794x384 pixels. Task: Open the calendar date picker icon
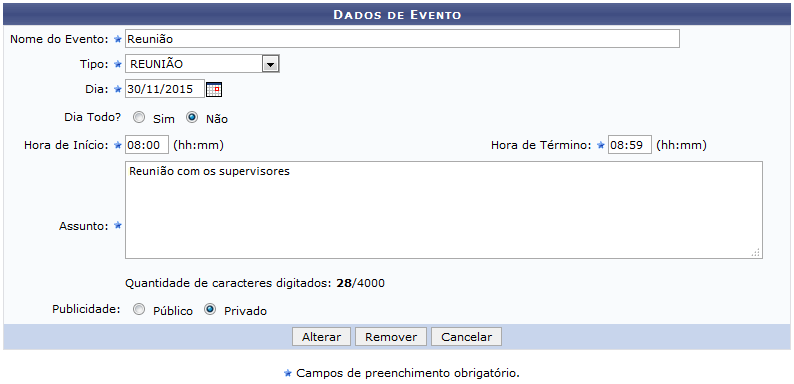(x=214, y=90)
